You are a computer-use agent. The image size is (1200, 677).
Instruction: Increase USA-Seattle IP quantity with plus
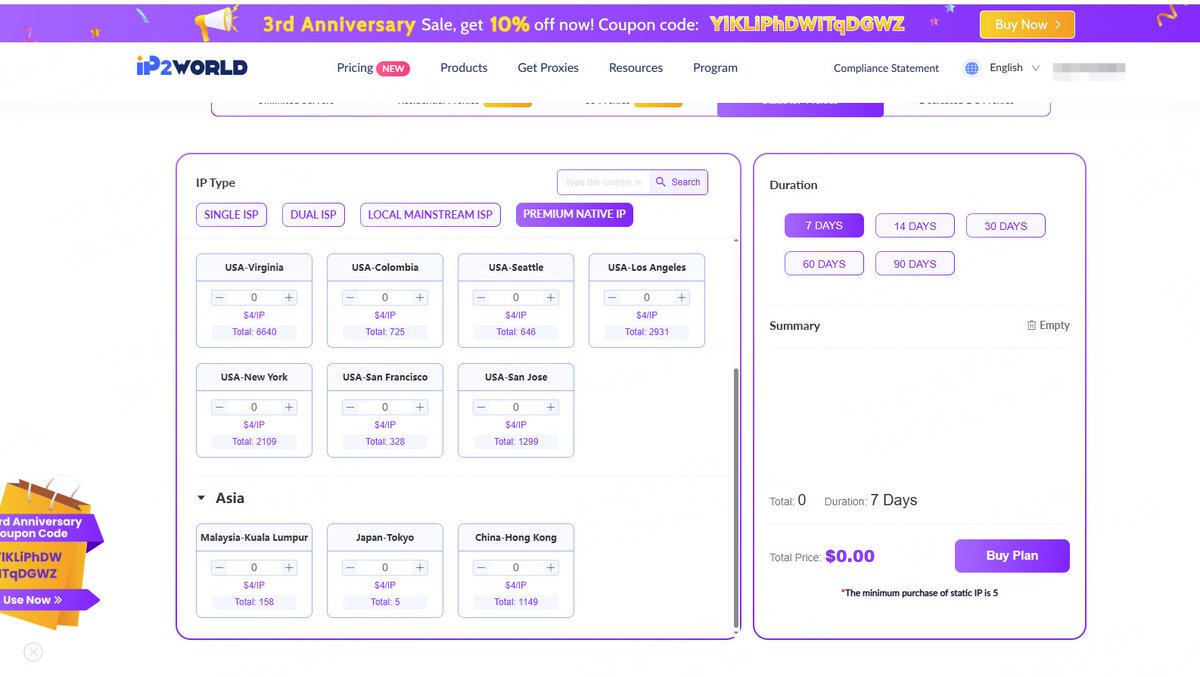551,298
